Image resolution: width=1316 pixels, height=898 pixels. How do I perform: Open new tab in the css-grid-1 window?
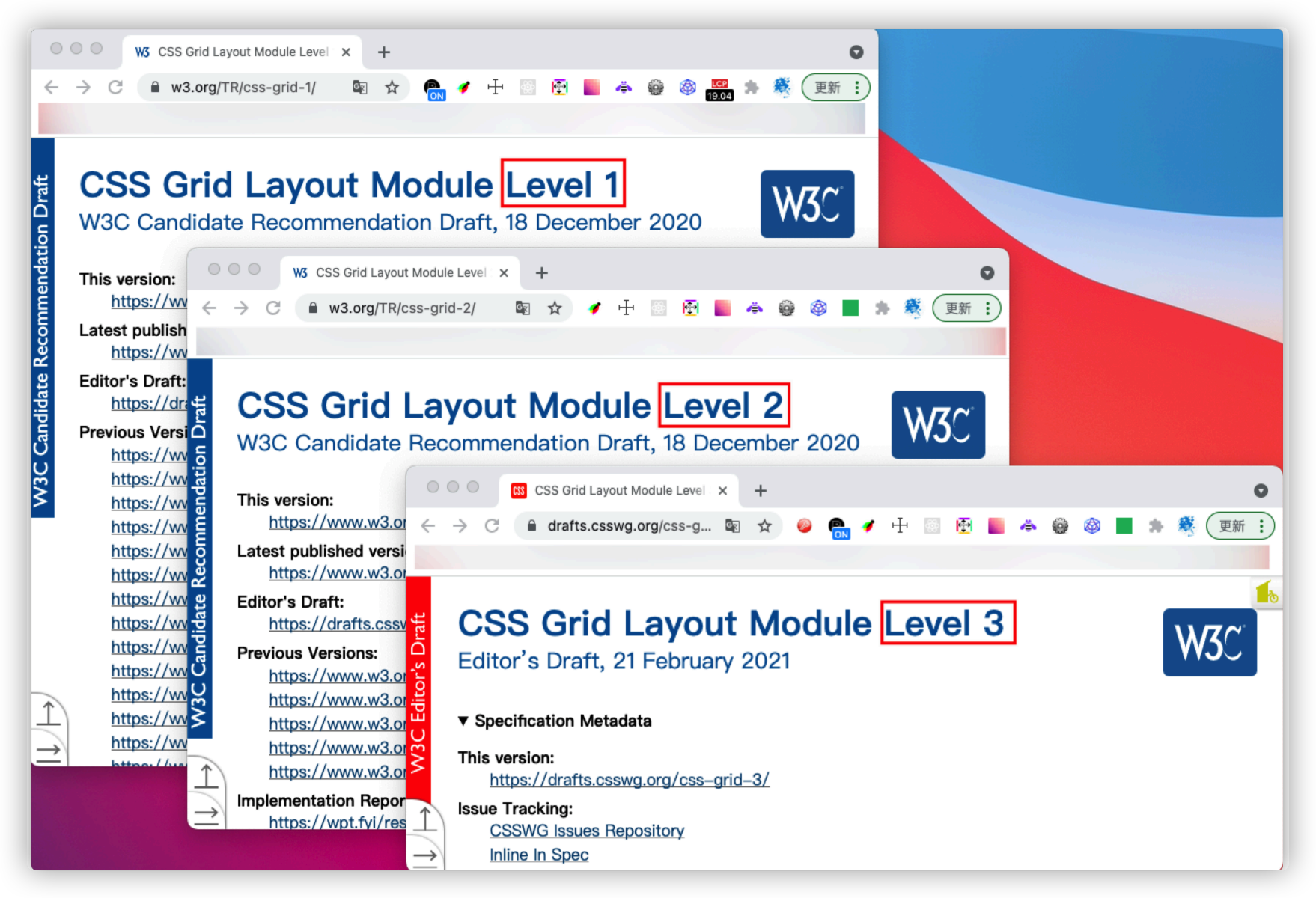(x=384, y=52)
